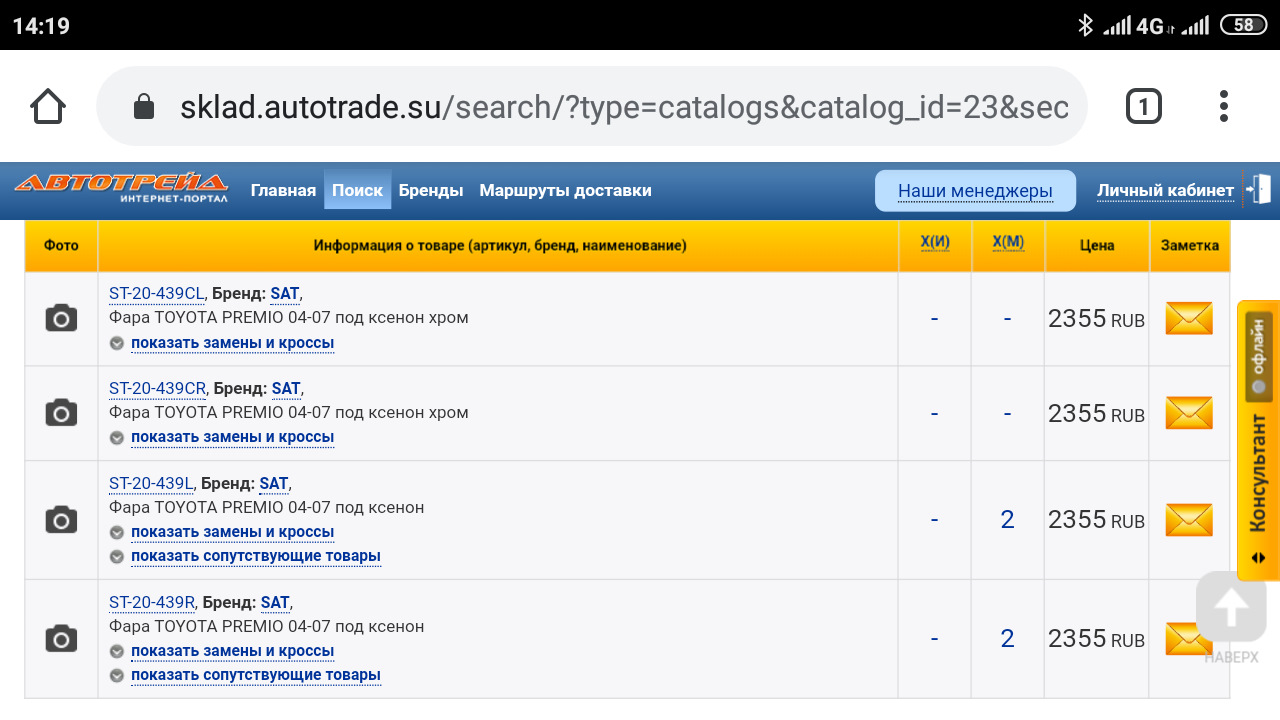Tap the 14:19 clock in status bar

click(41, 26)
